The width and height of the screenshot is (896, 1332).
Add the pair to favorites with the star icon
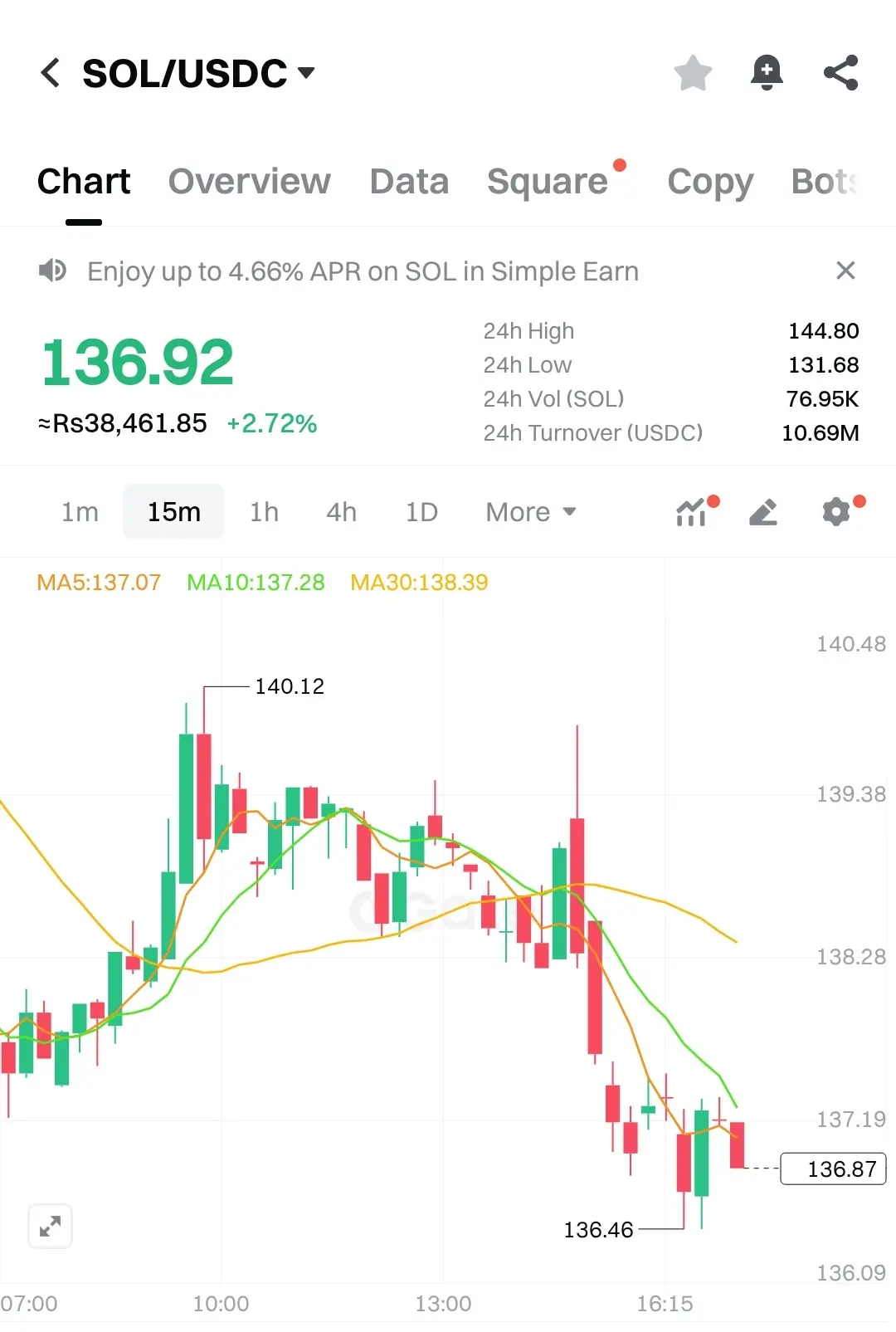pos(693,73)
